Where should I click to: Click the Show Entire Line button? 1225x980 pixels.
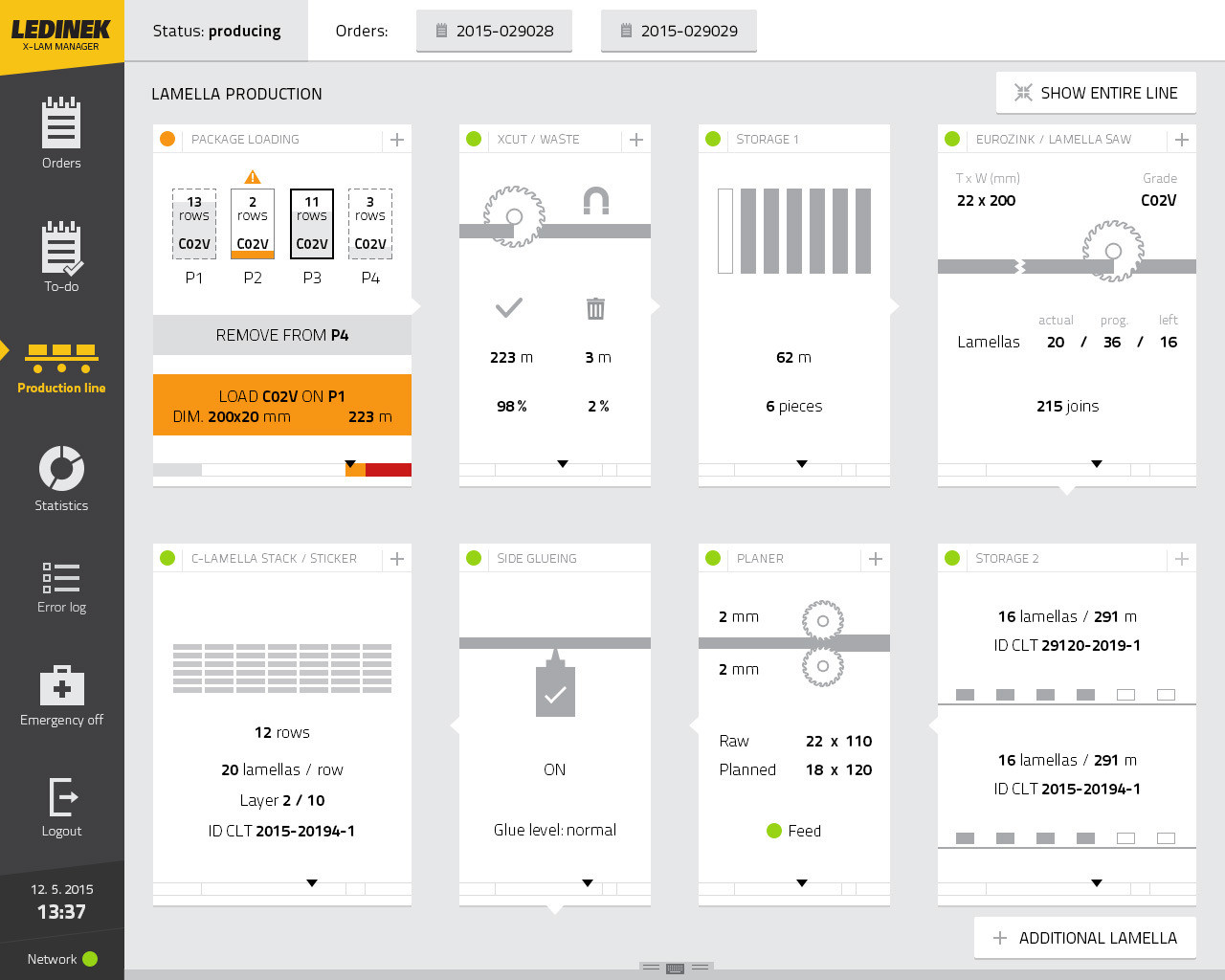pyautogui.click(x=1096, y=93)
